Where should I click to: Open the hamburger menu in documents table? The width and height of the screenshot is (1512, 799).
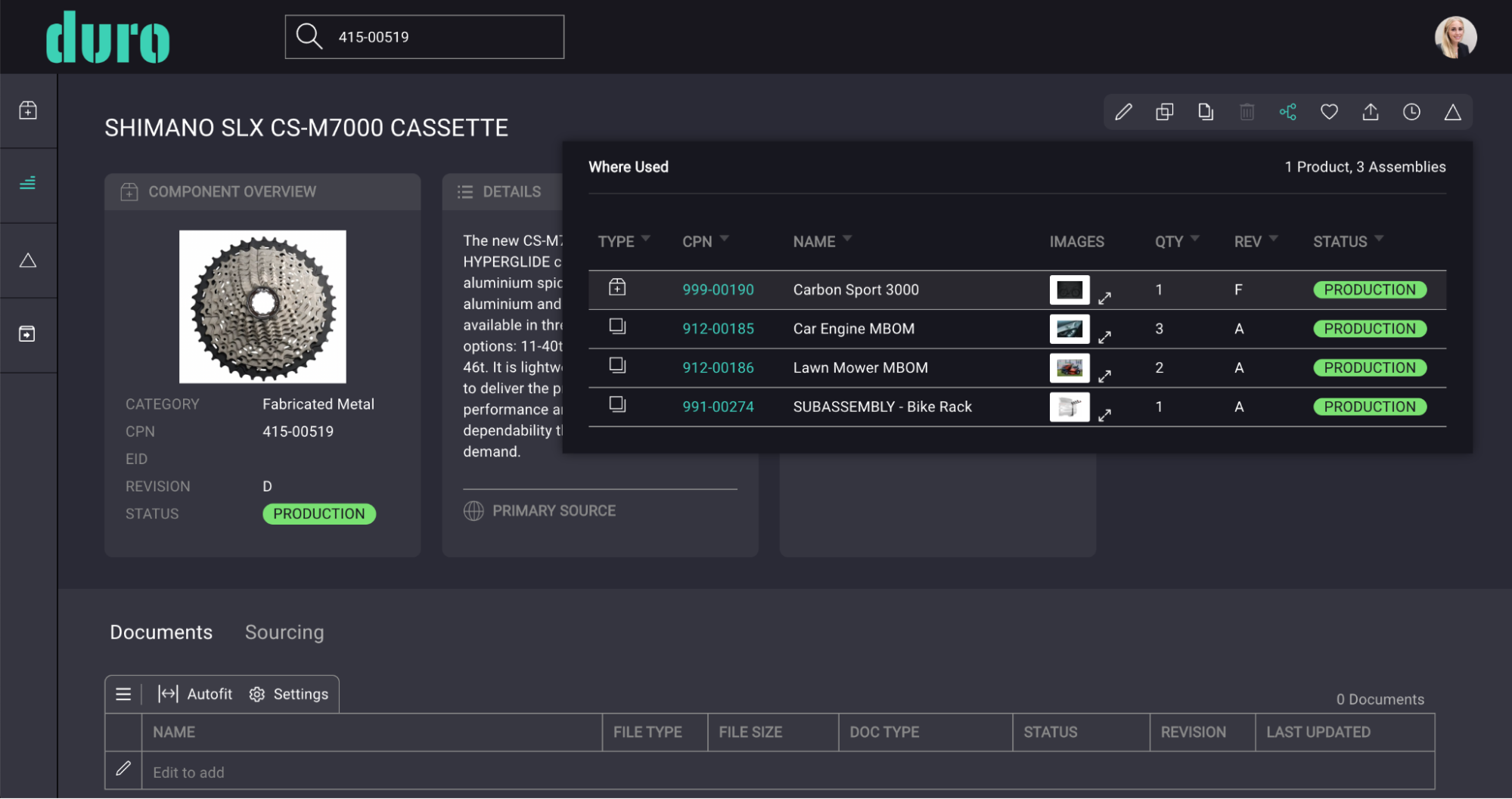(123, 694)
